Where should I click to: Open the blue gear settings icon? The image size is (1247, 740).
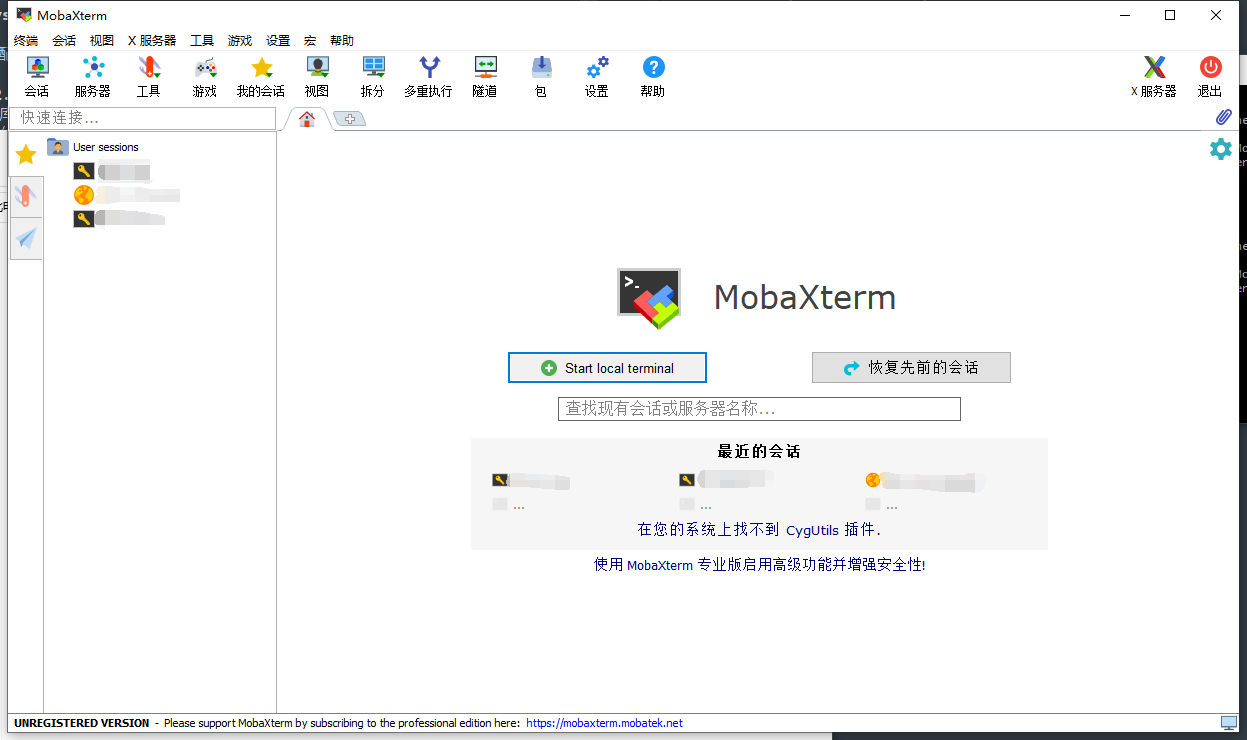(x=1221, y=148)
